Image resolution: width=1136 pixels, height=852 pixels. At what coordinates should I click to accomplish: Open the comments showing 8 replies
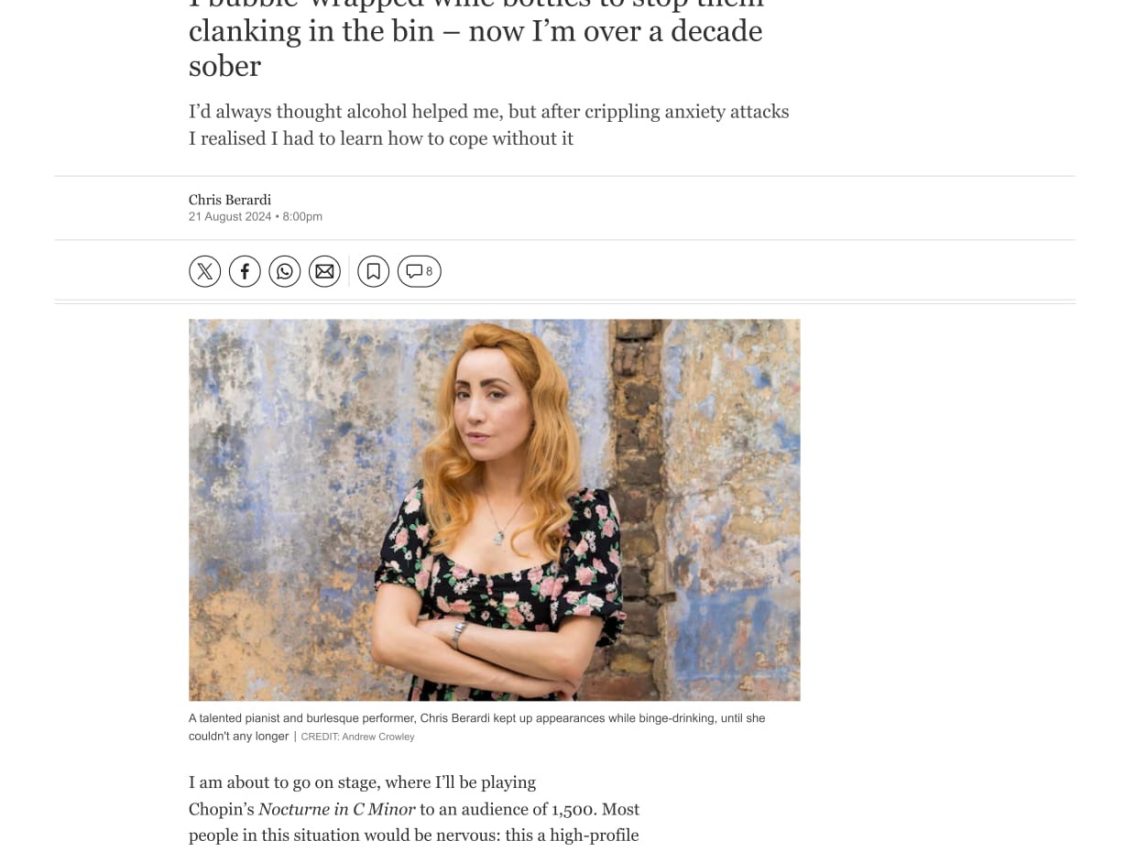coord(419,271)
